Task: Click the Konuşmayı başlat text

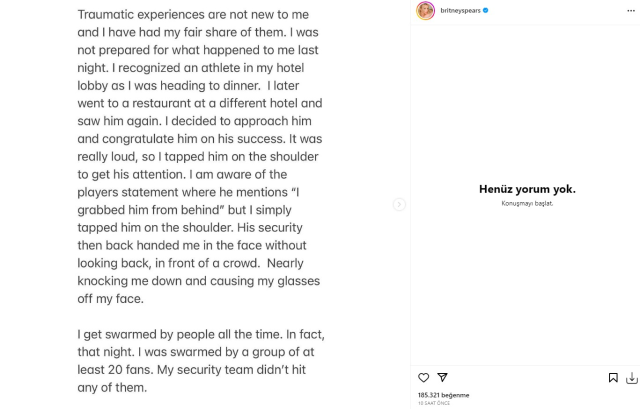Action: [527, 203]
